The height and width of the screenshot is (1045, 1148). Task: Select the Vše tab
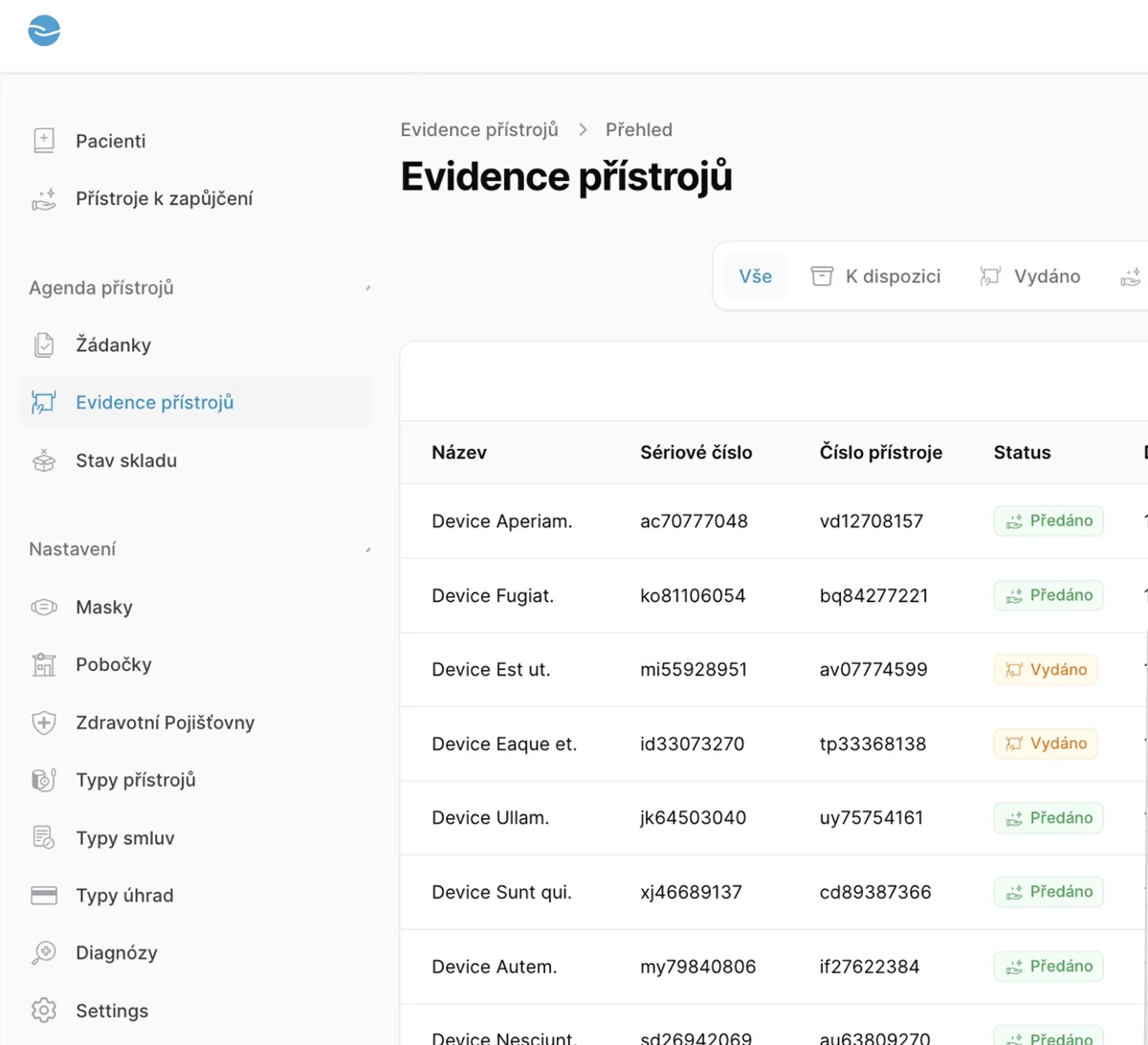[755, 277]
